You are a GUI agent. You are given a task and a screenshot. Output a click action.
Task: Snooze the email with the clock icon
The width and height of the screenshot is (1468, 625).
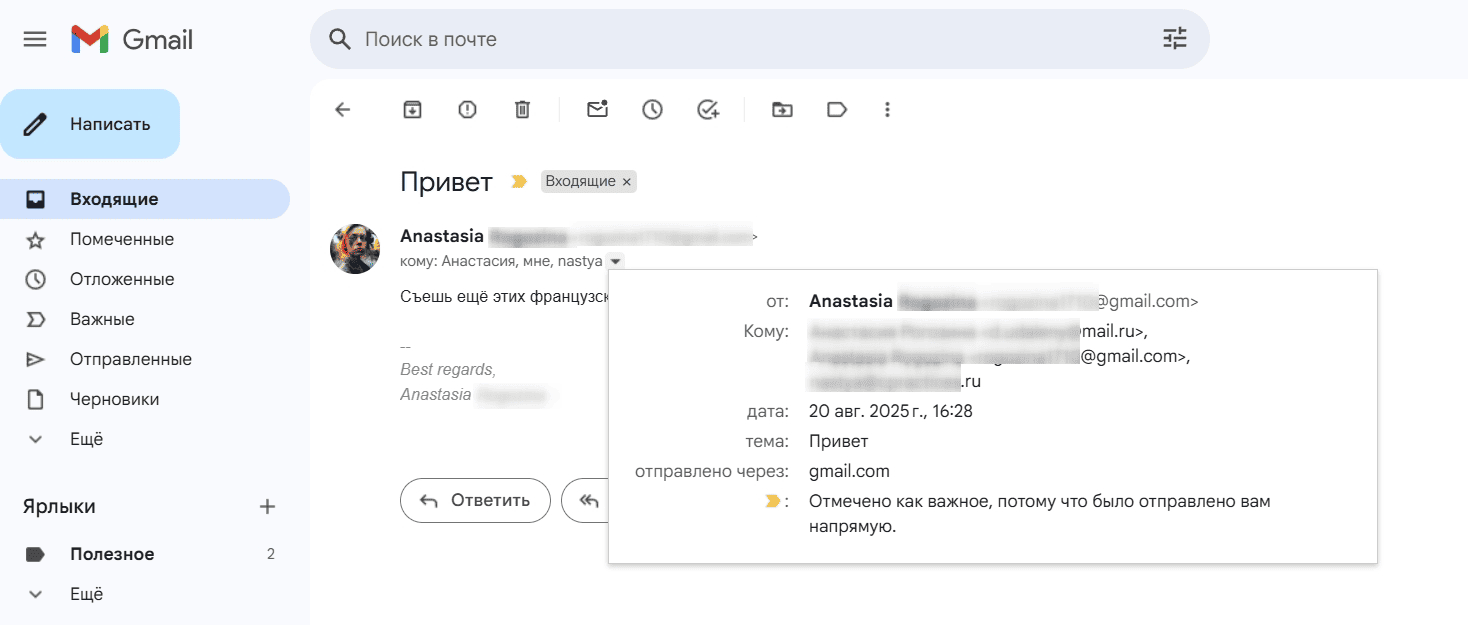(653, 110)
